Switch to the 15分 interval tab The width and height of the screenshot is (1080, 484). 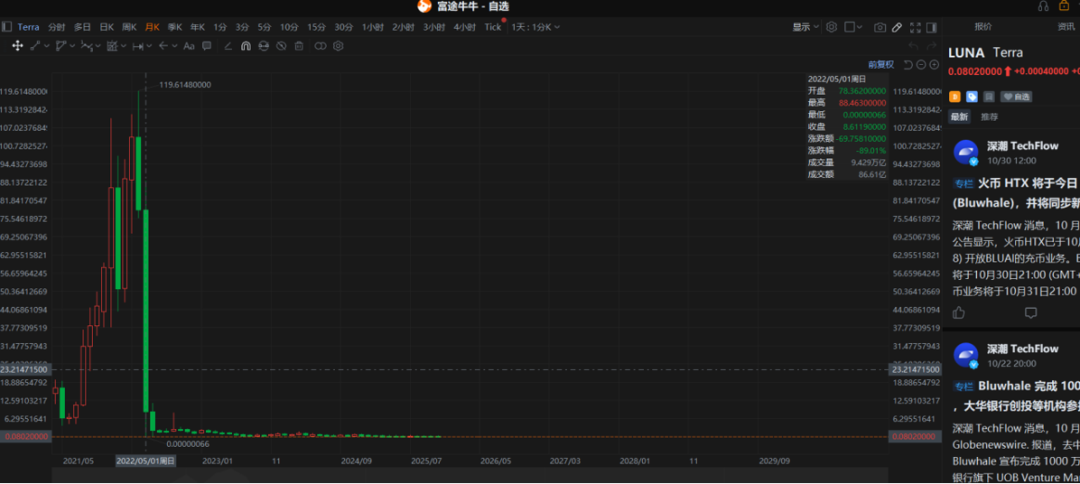pos(316,27)
